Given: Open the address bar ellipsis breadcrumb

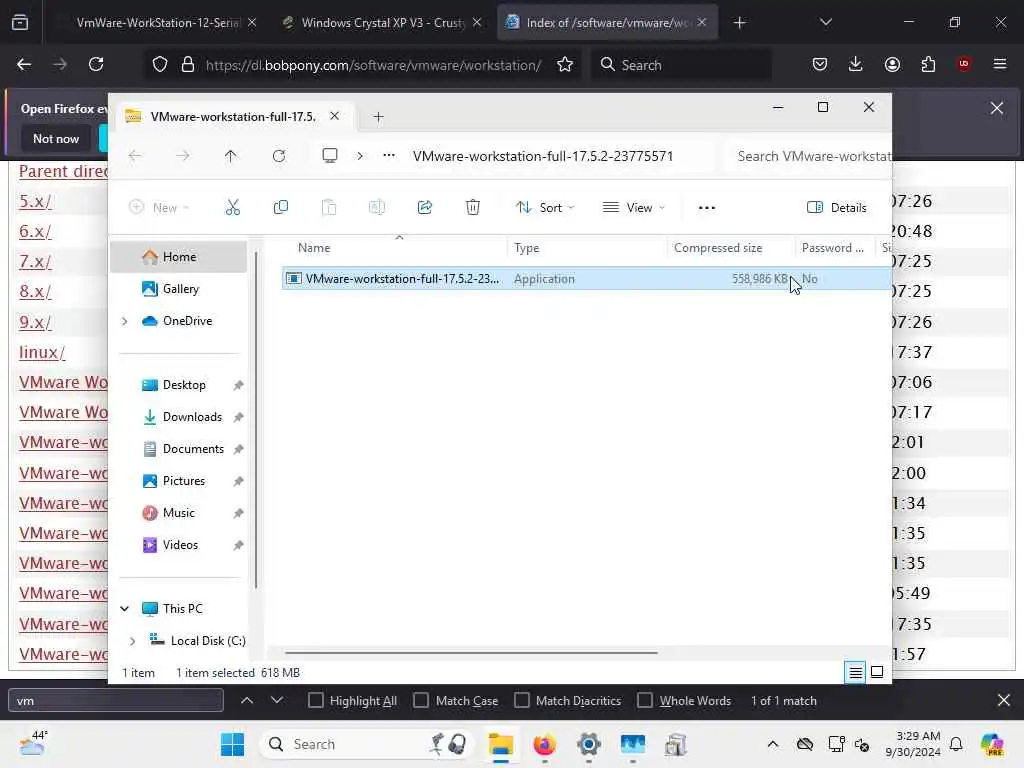Looking at the screenshot, I should 389,155.
